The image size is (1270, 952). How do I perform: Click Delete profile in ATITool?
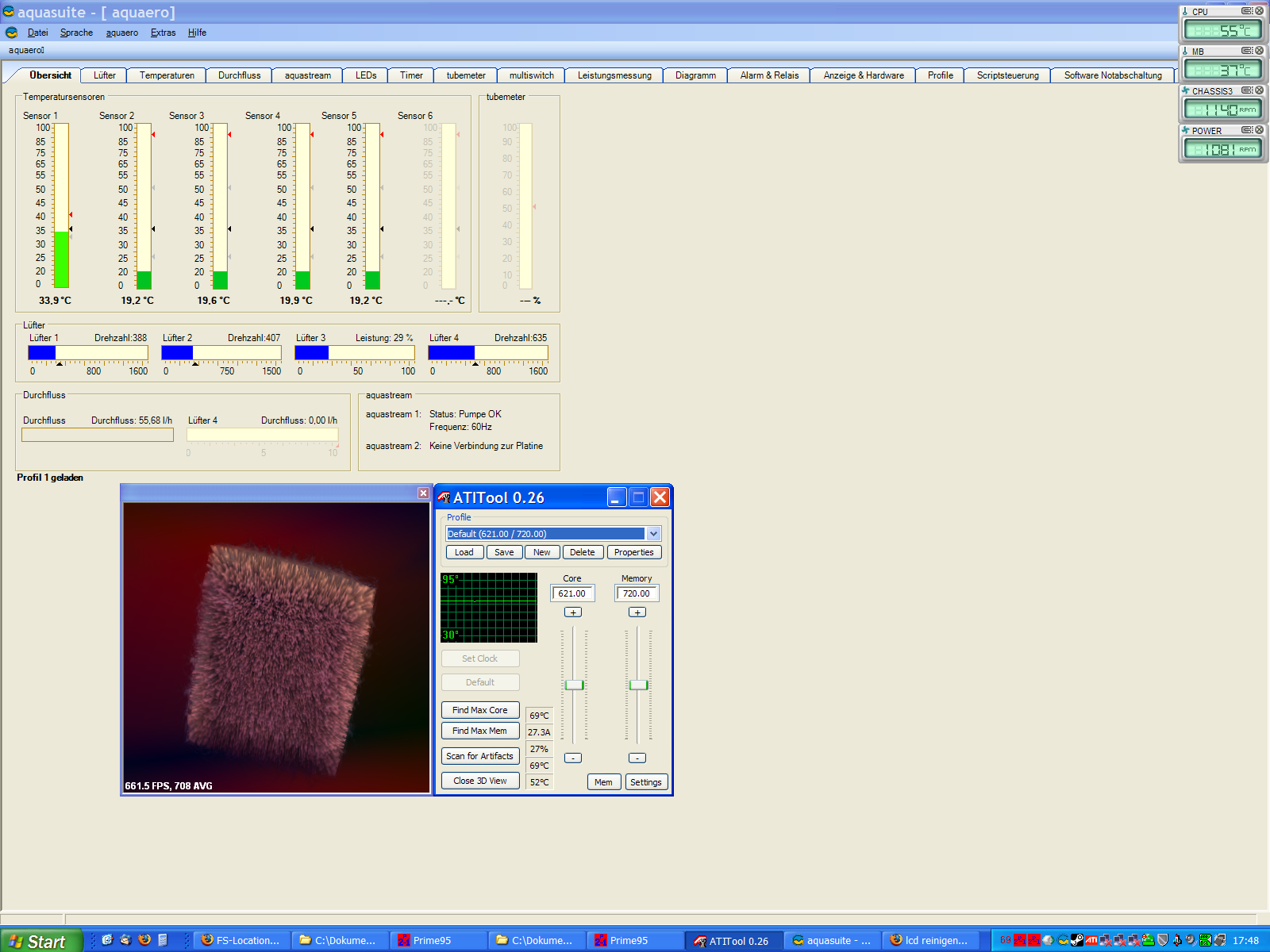pyautogui.click(x=582, y=552)
